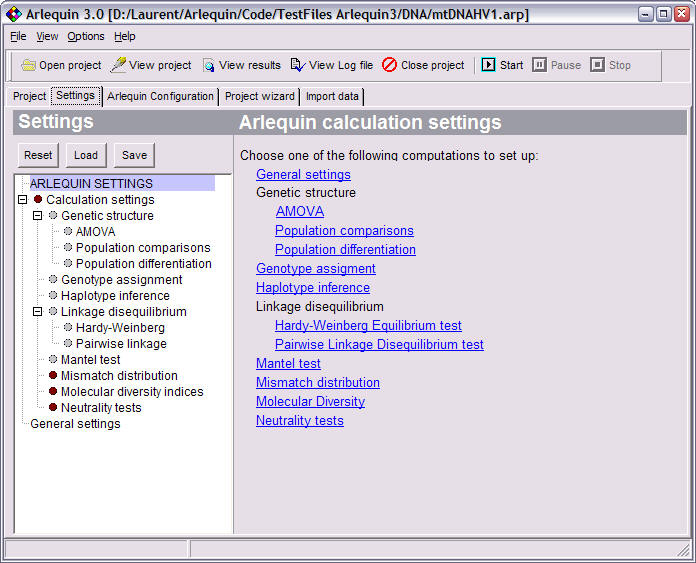Click the Start play icon

click(x=488, y=65)
